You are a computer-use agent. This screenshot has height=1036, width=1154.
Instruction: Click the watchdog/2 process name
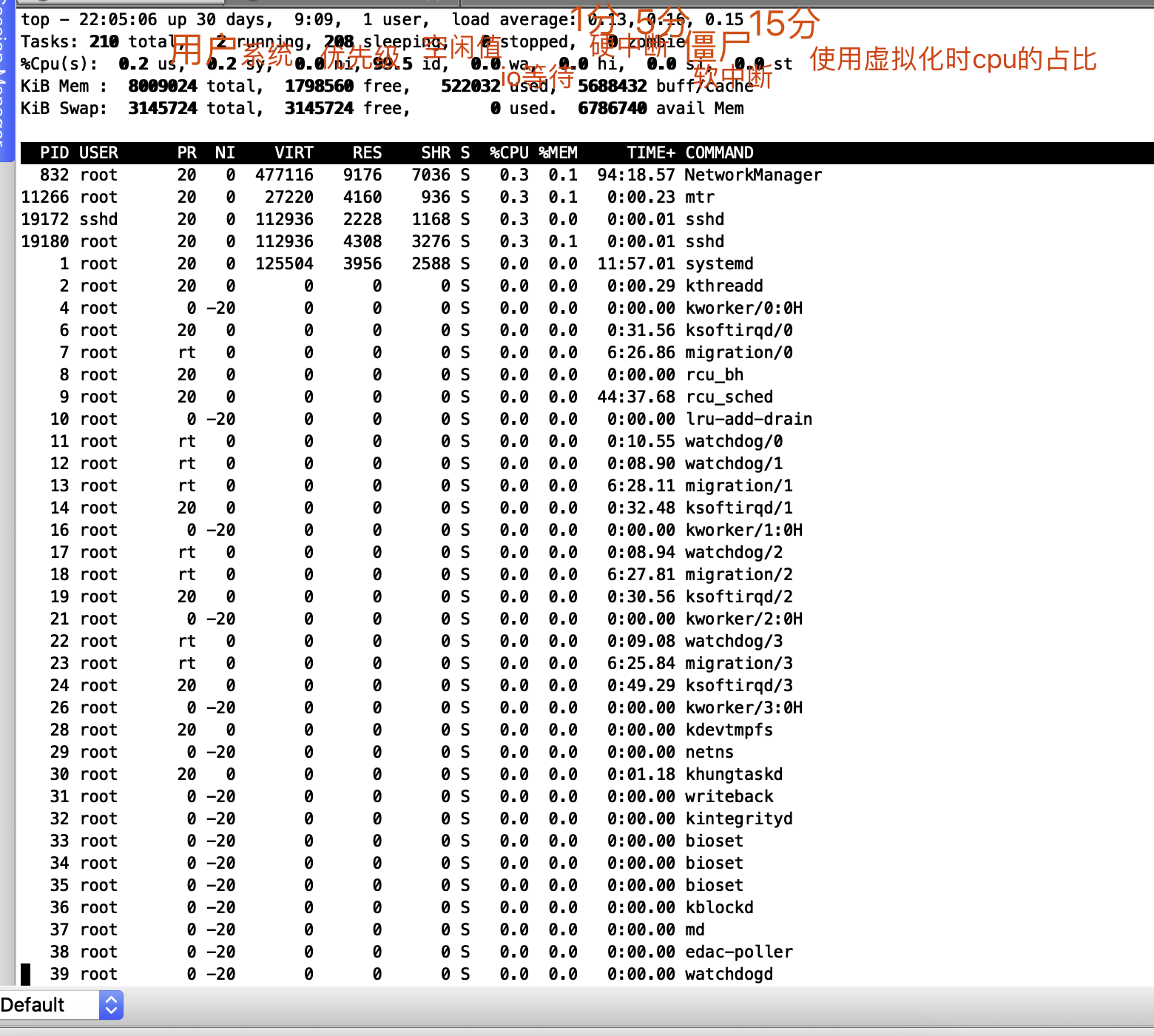pyautogui.click(x=734, y=552)
